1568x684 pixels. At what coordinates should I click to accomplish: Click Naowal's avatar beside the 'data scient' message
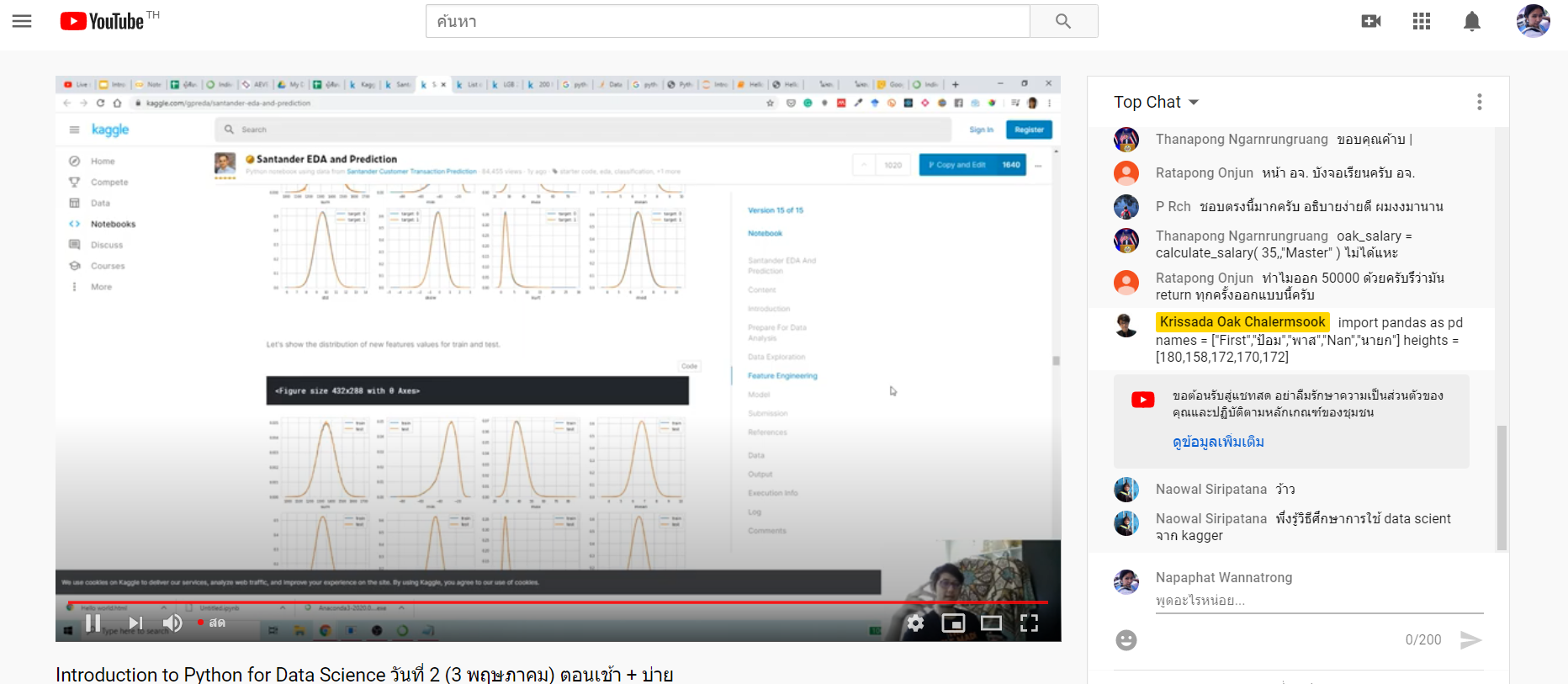[1126, 523]
